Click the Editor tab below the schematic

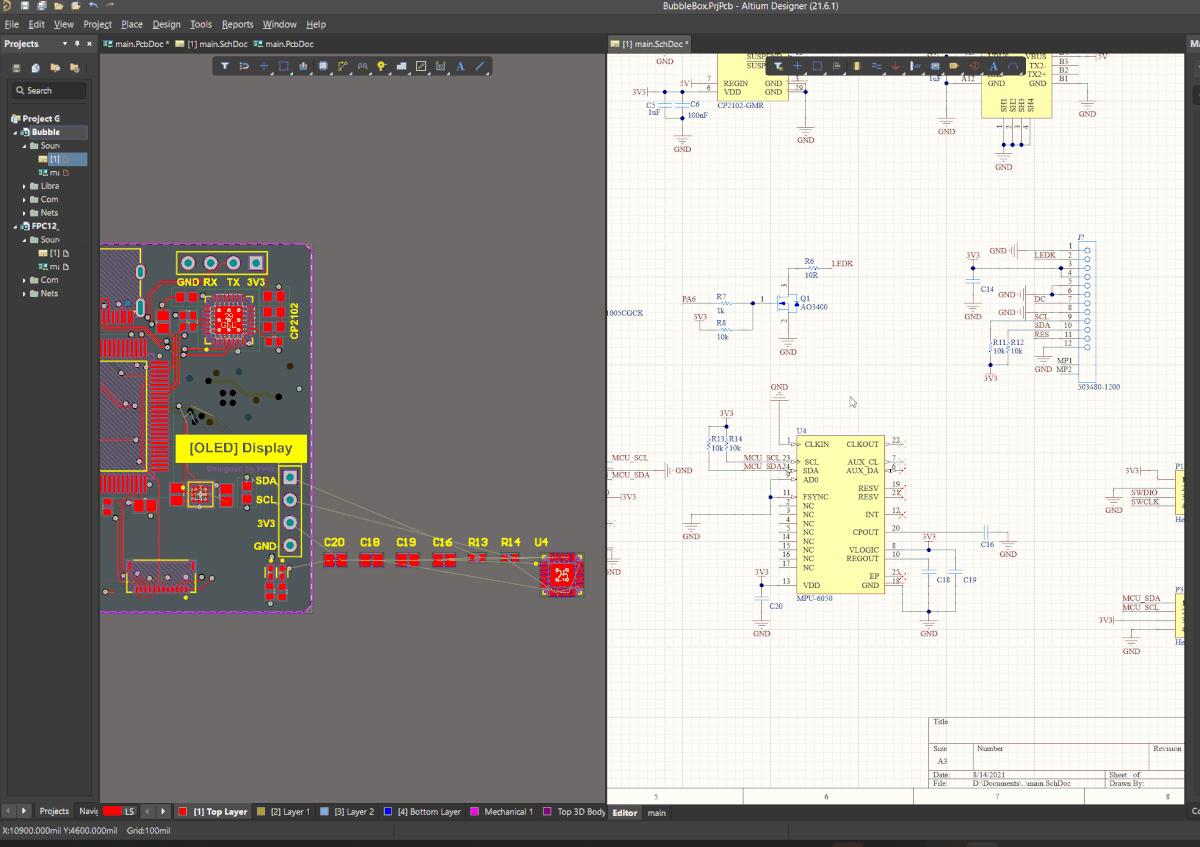[x=624, y=813]
